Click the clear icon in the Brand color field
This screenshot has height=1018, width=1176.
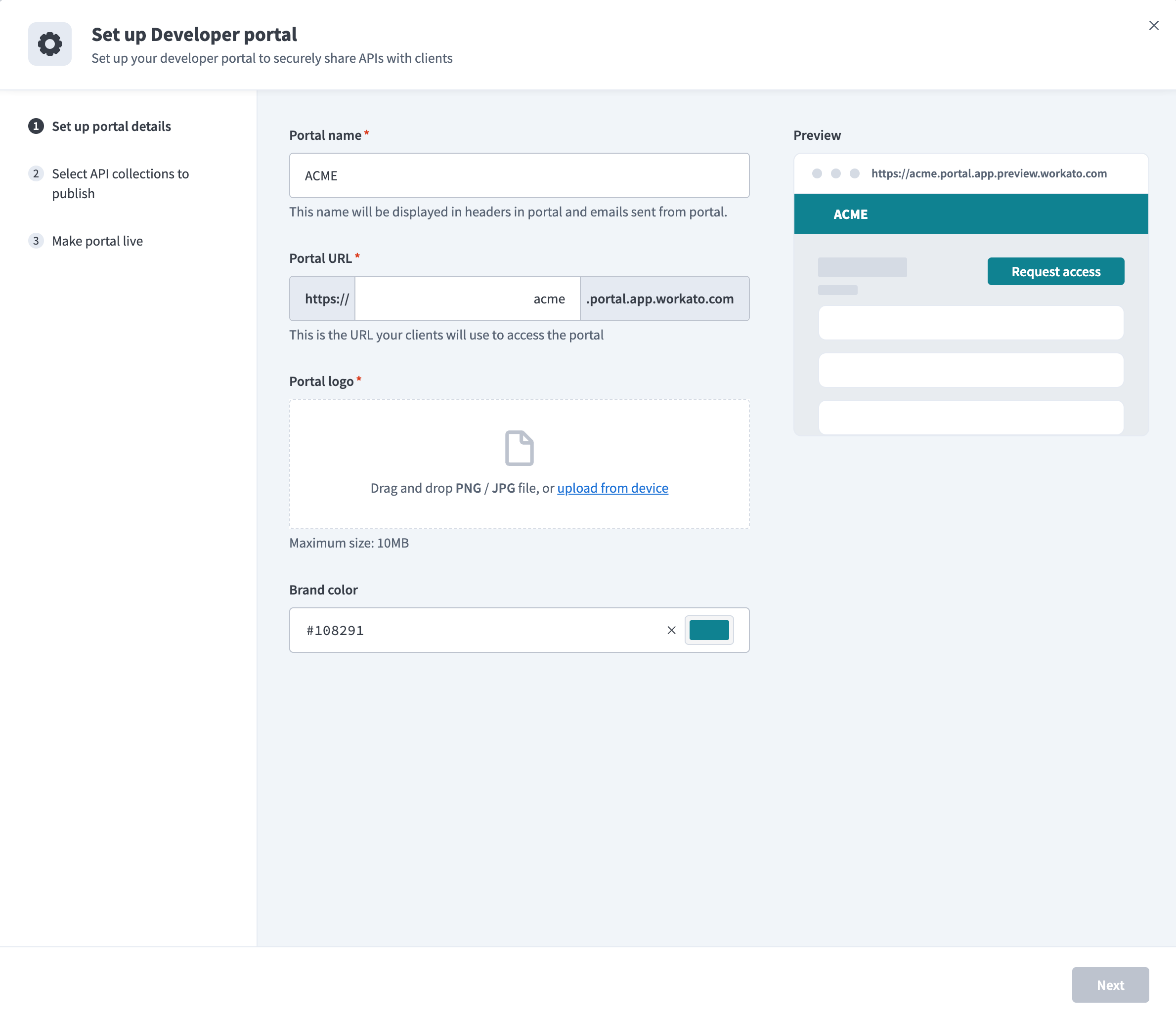tap(671, 630)
